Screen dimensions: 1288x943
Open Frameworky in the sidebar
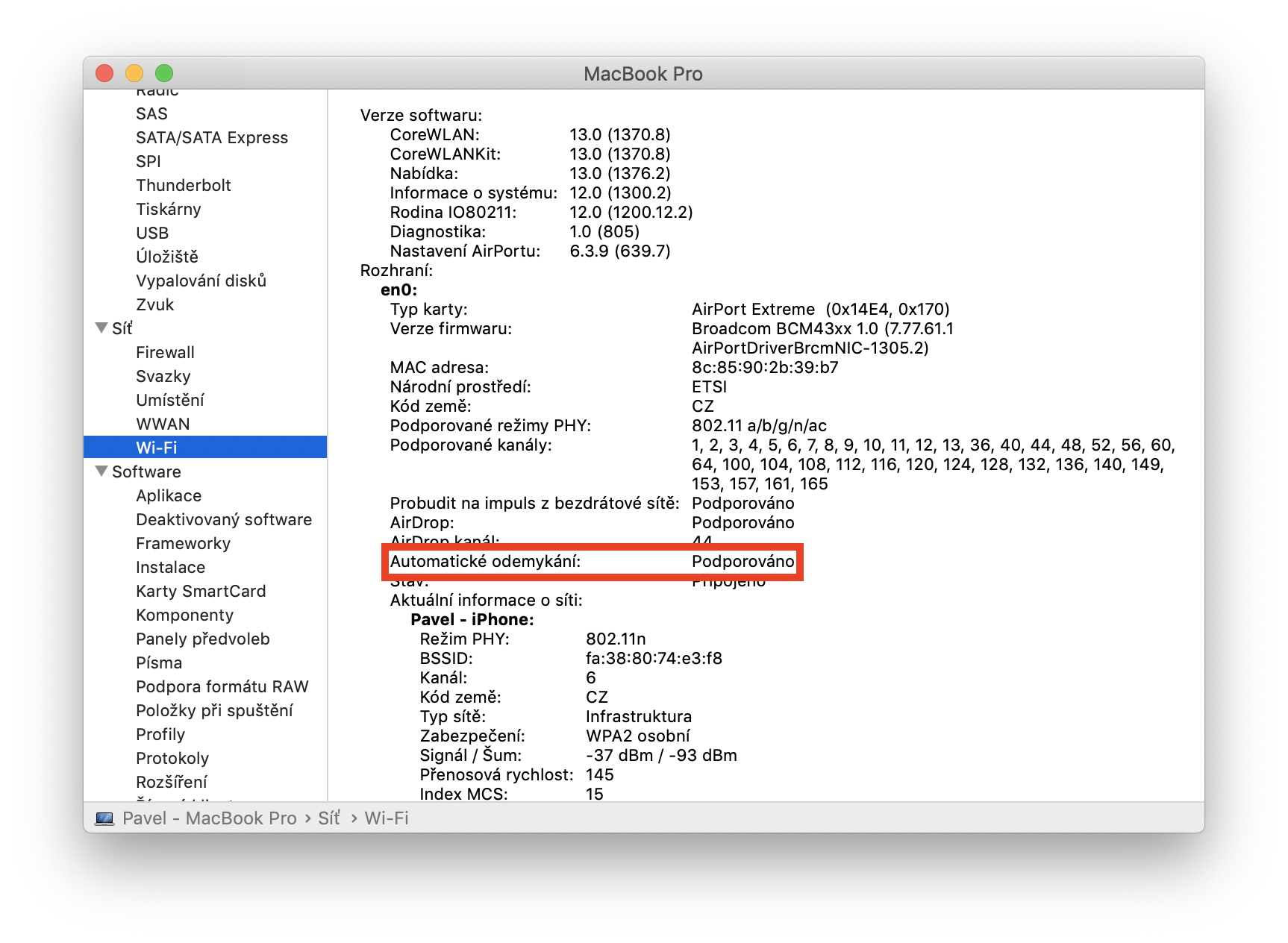[183, 543]
